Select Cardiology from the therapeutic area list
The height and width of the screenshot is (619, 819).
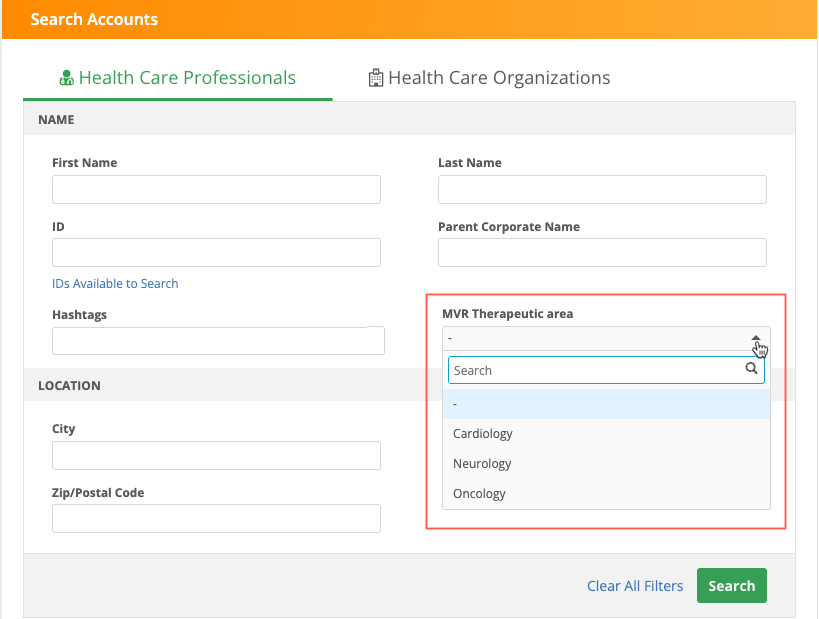(483, 434)
